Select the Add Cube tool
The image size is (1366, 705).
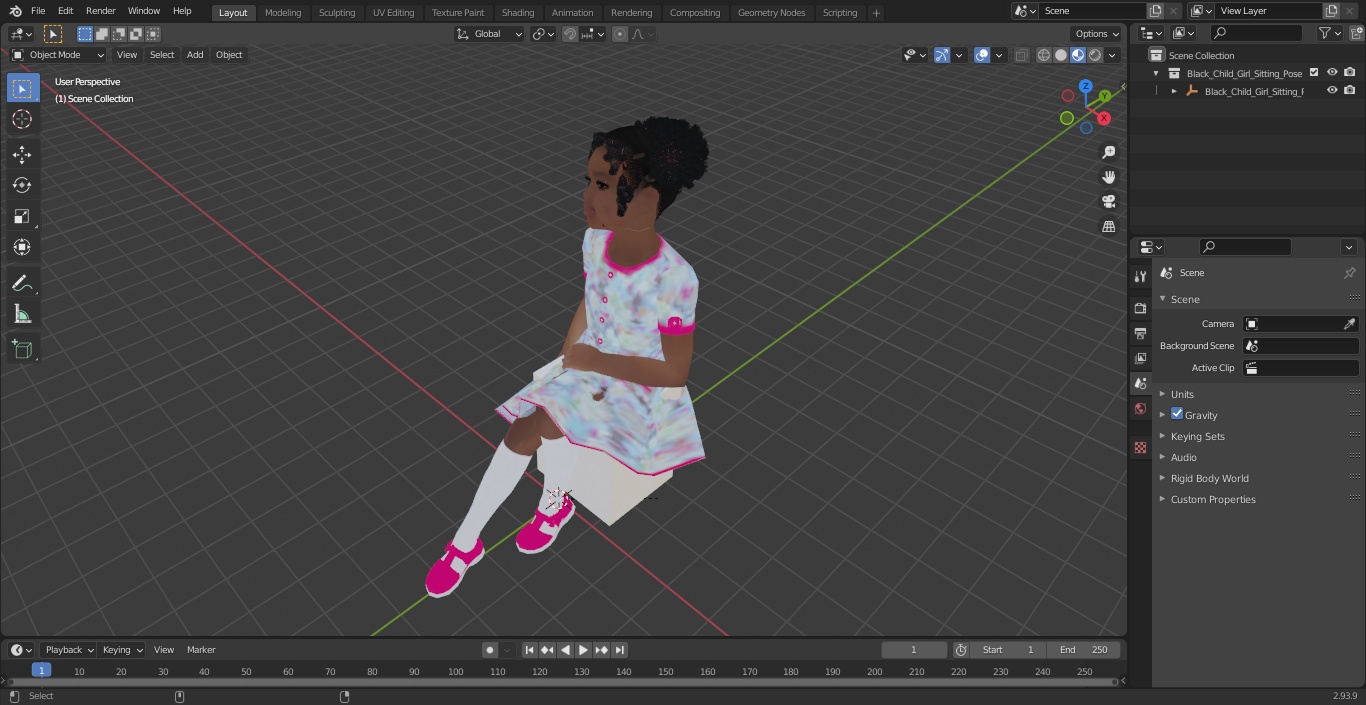(x=22, y=349)
